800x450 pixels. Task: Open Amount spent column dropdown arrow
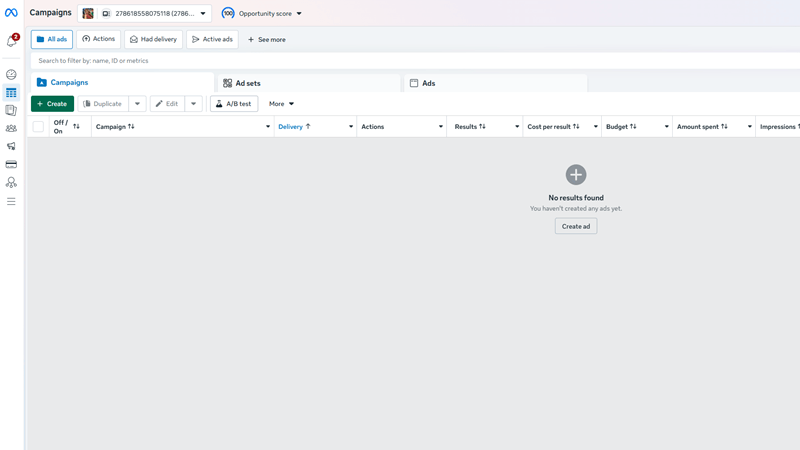pyautogui.click(x=749, y=127)
